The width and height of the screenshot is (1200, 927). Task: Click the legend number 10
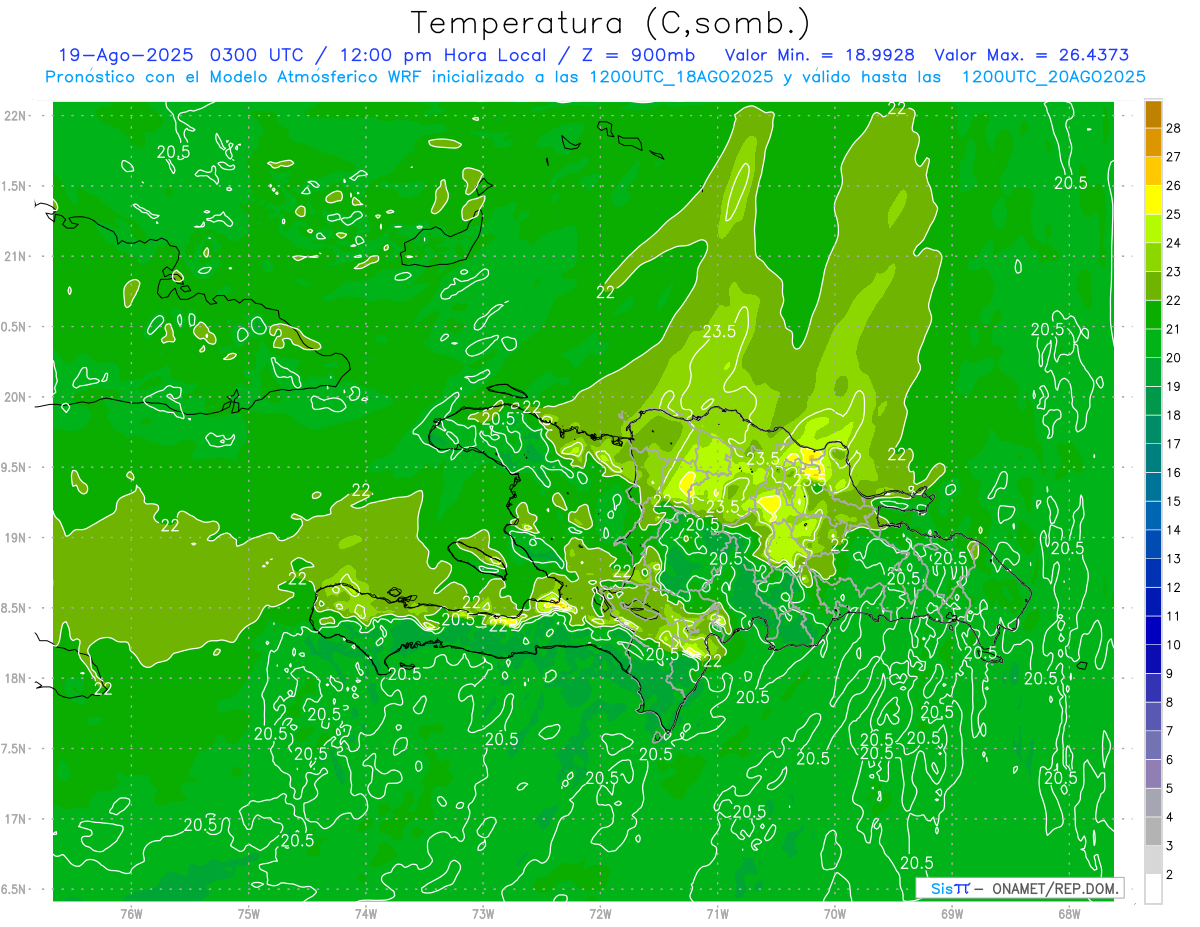1175,645
